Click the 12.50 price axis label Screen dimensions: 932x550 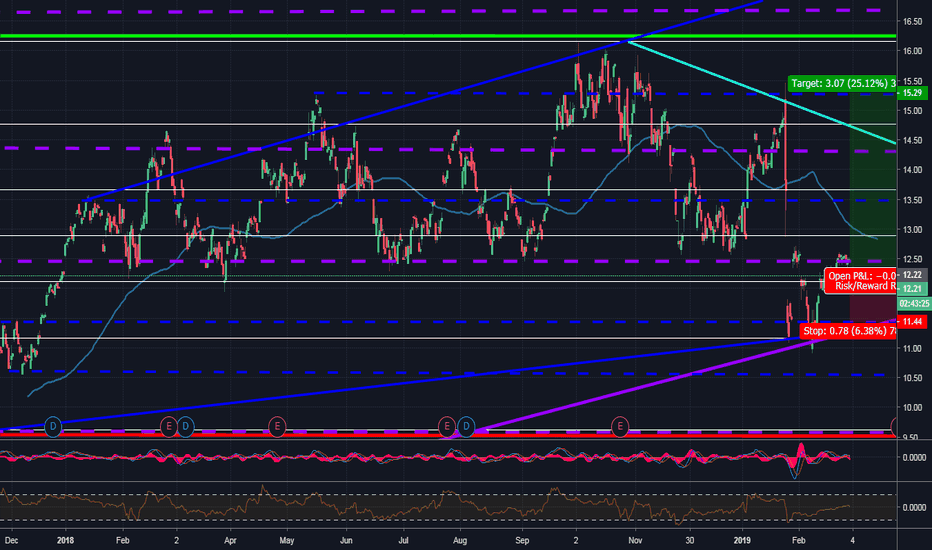point(912,259)
